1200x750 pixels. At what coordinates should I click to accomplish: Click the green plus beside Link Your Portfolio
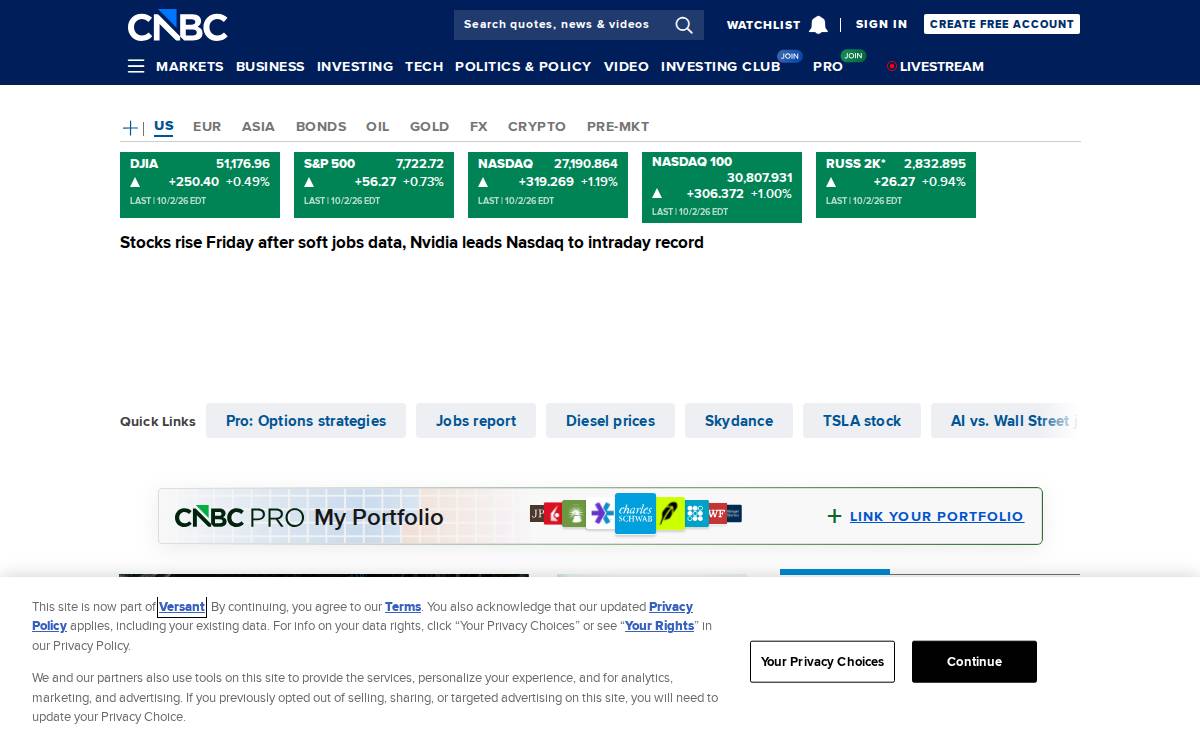point(834,516)
